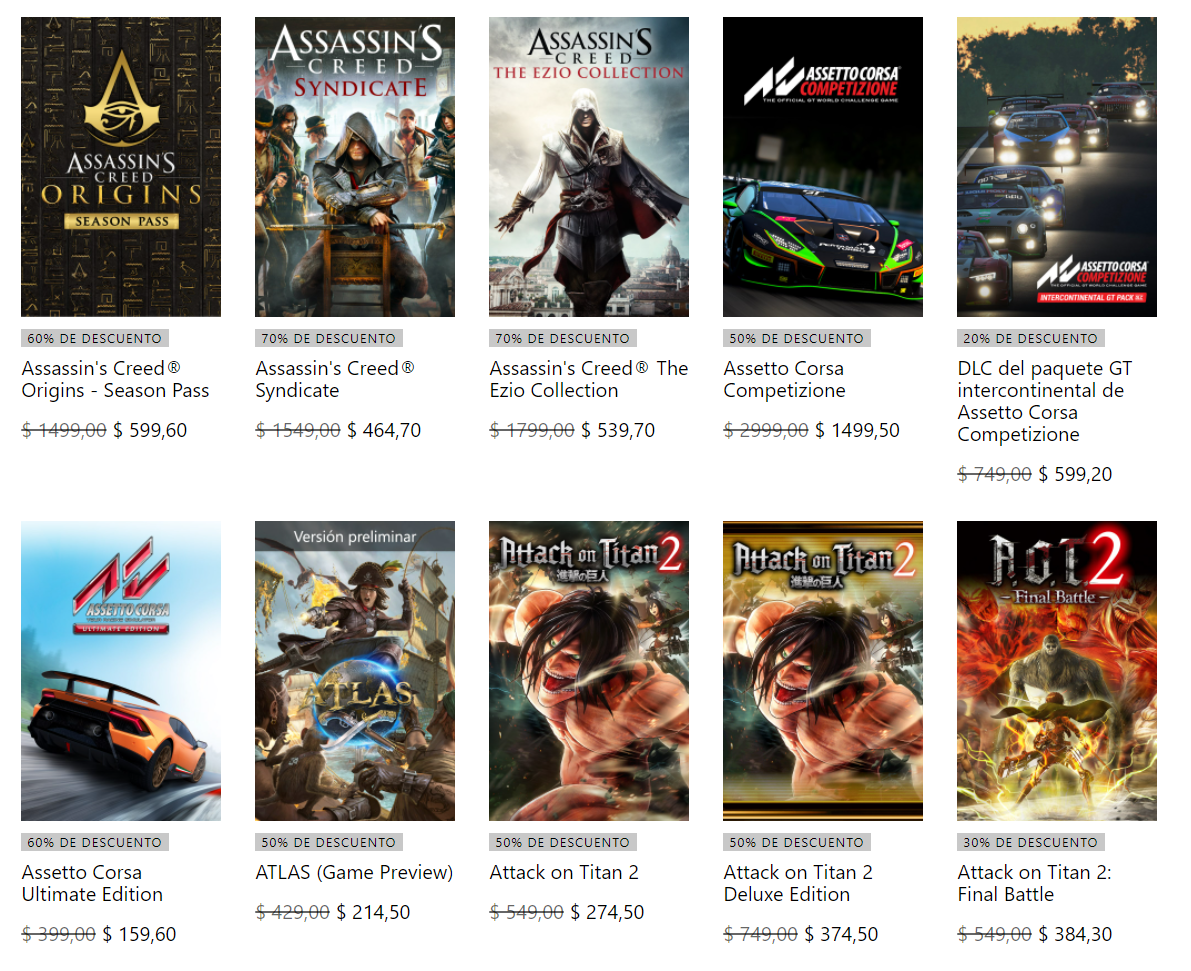Open A.O.T. 2 Final Battle cover image
Screen dimensions: 1191x971
(1057, 670)
